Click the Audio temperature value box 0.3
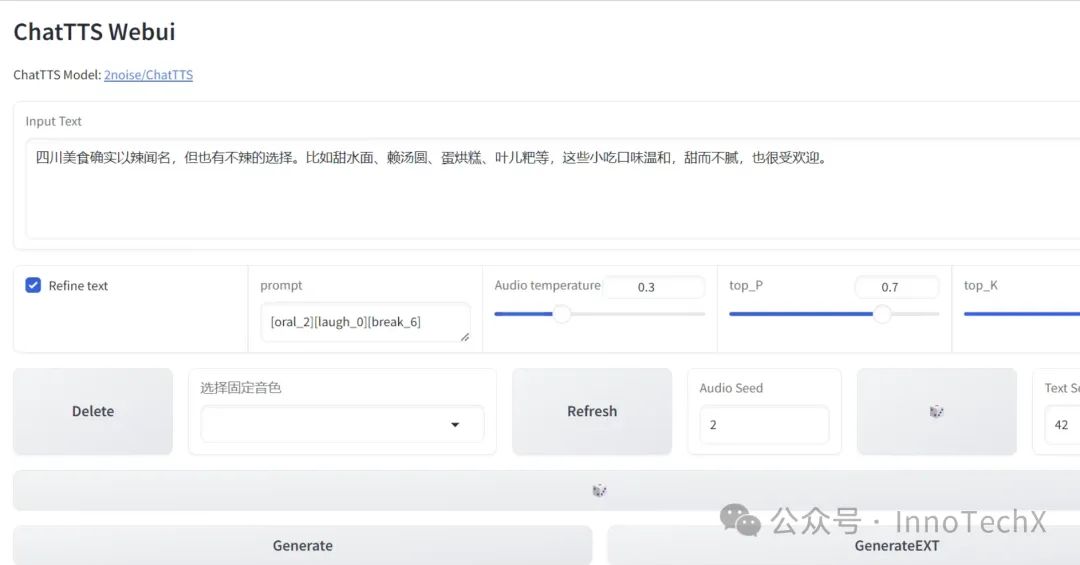 (x=654, y=287)
